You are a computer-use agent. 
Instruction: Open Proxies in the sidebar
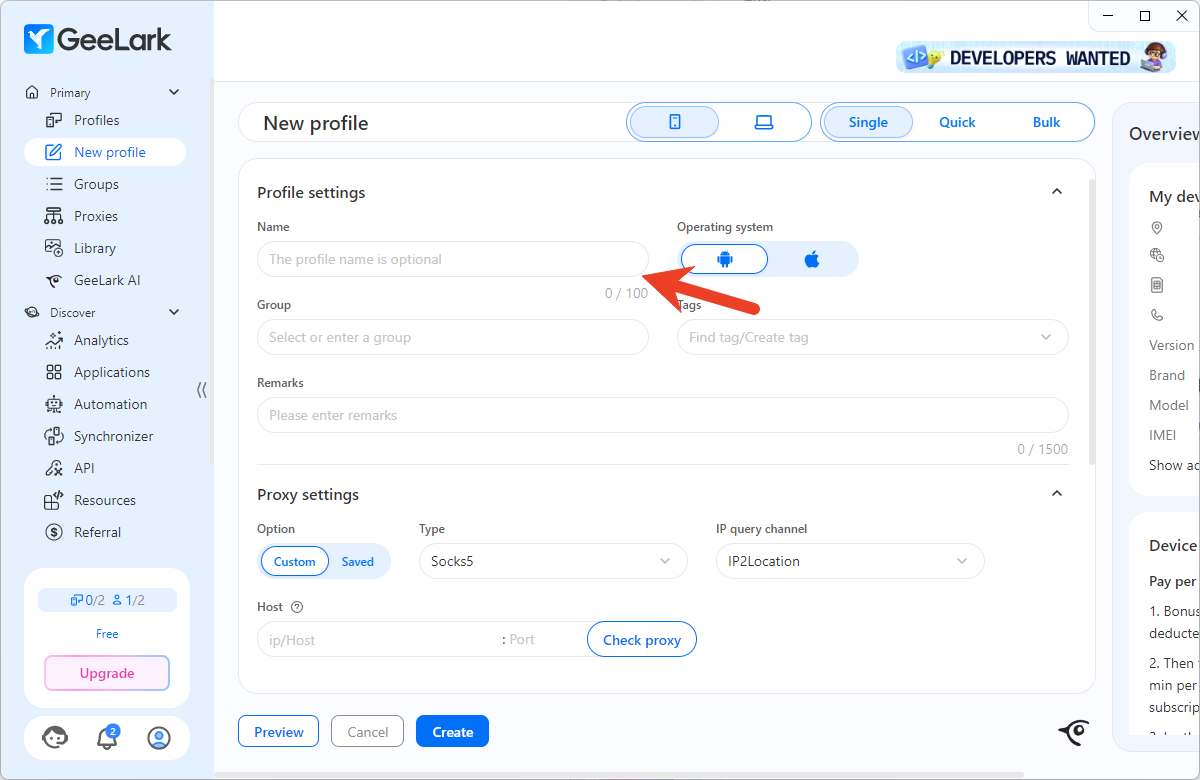pyautogui.click(x=96, y=216)
